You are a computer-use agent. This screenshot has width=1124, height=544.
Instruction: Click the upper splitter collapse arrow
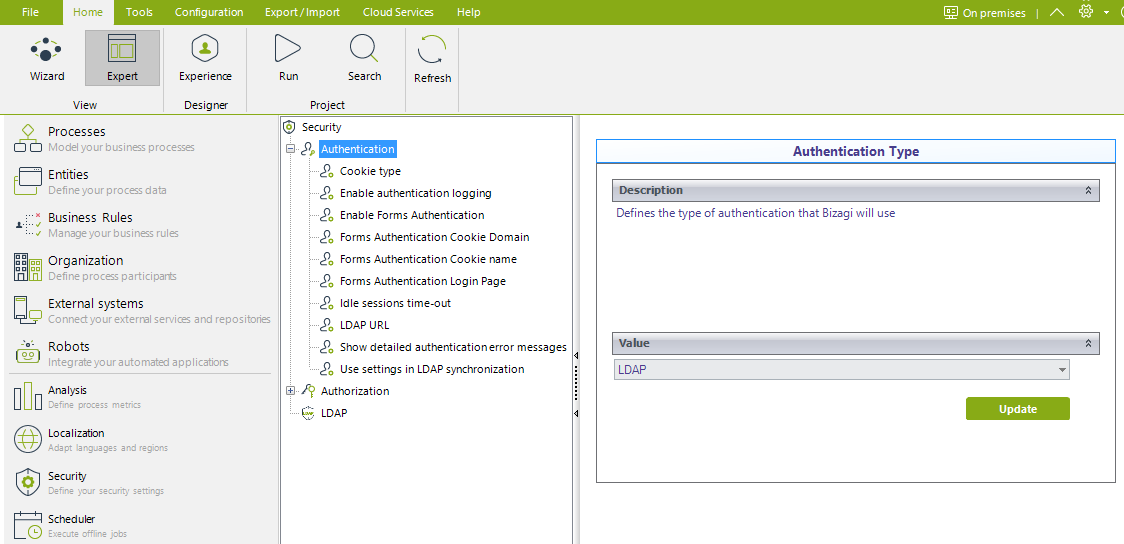coord(576,355)
